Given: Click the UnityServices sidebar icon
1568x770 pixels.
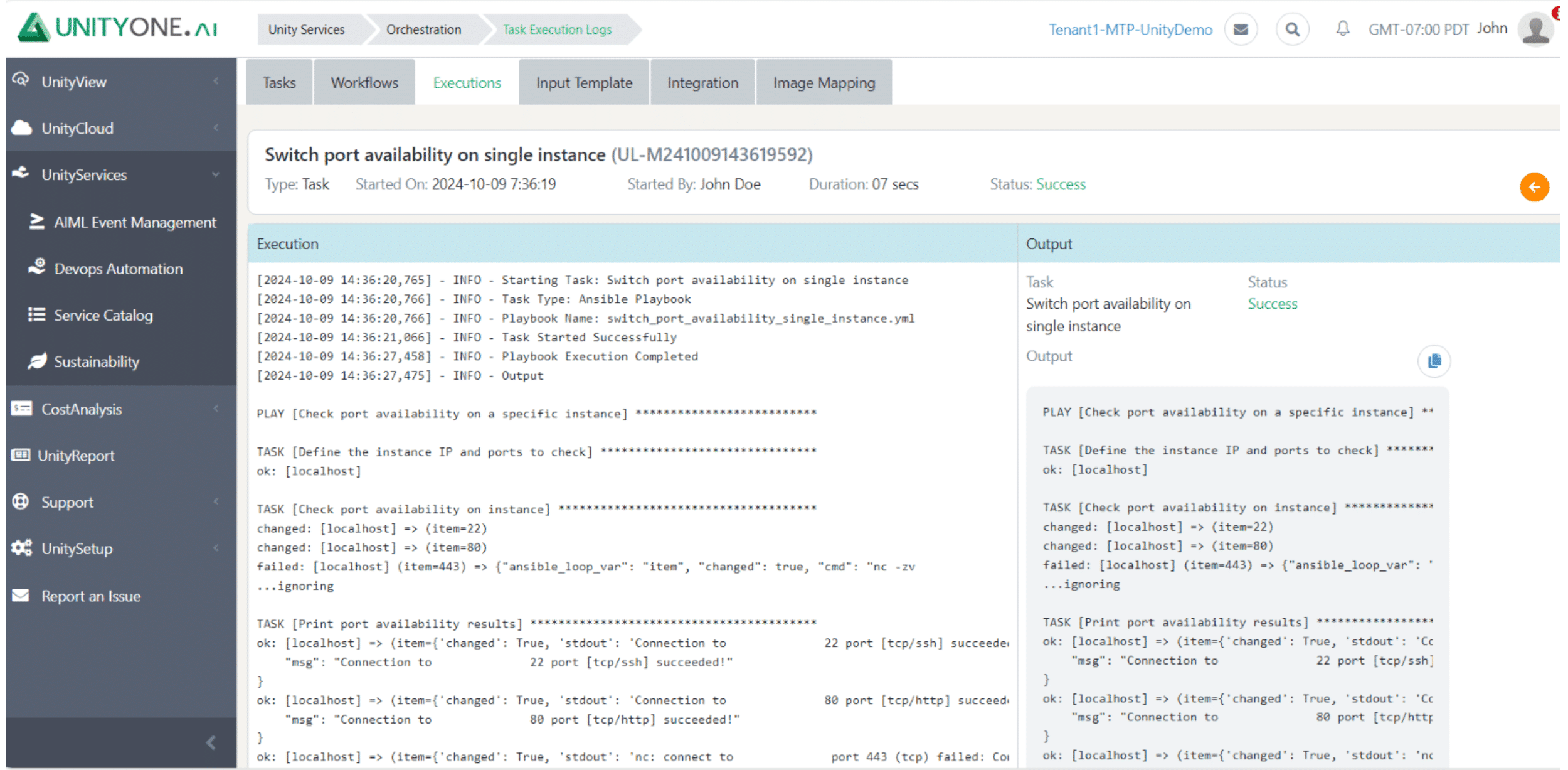Looking at the screenshot, I should pyautogui.click(x=21, y=173).
